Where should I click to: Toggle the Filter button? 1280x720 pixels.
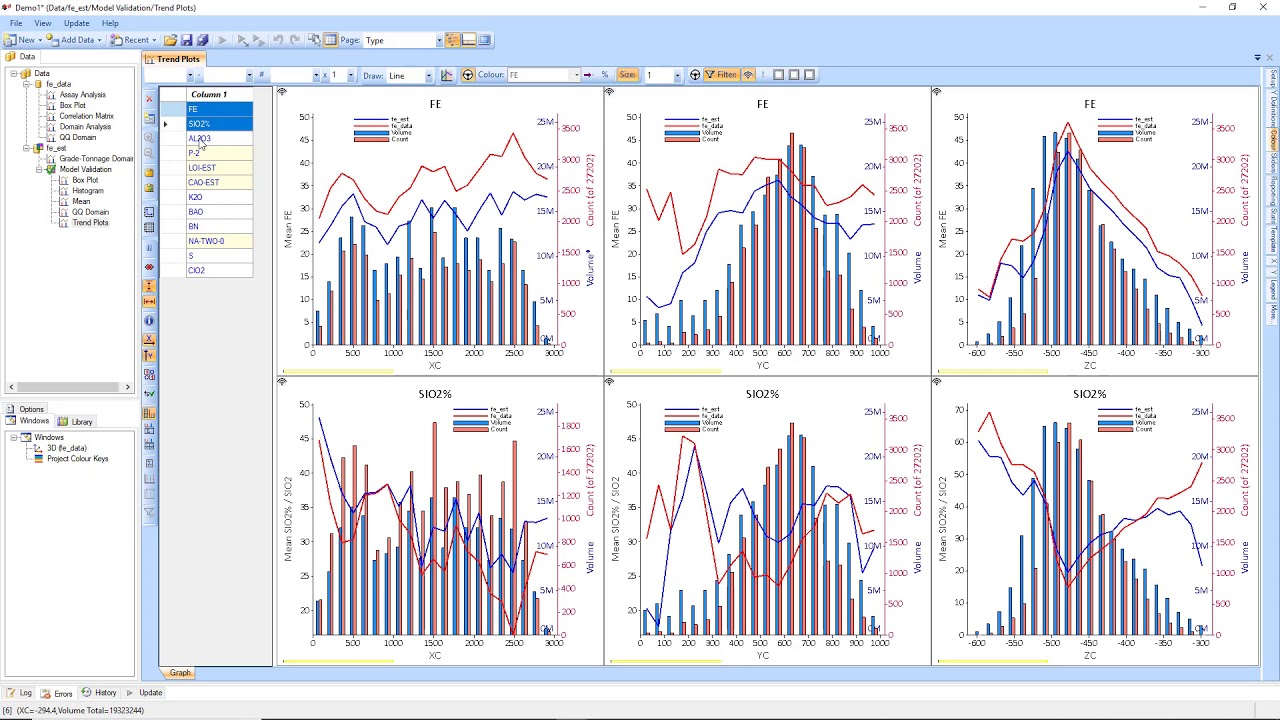pyautogui.click(x=721, y=75)
